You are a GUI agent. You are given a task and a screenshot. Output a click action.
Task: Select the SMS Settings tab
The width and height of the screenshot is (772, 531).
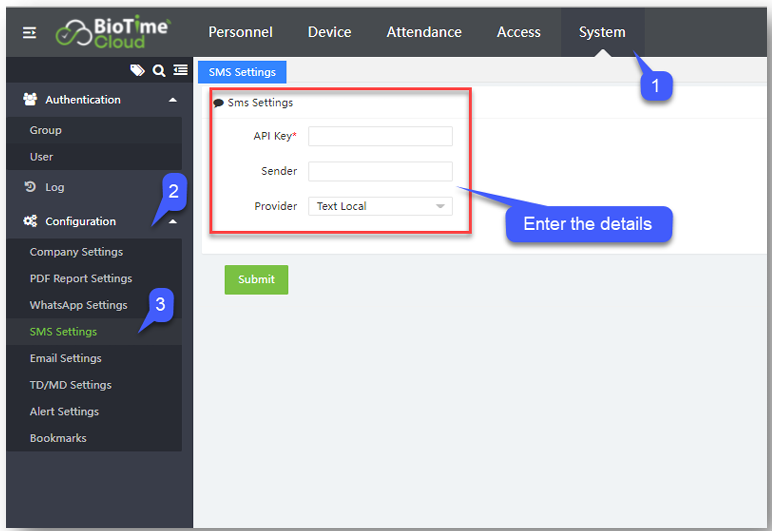[242, 72]
